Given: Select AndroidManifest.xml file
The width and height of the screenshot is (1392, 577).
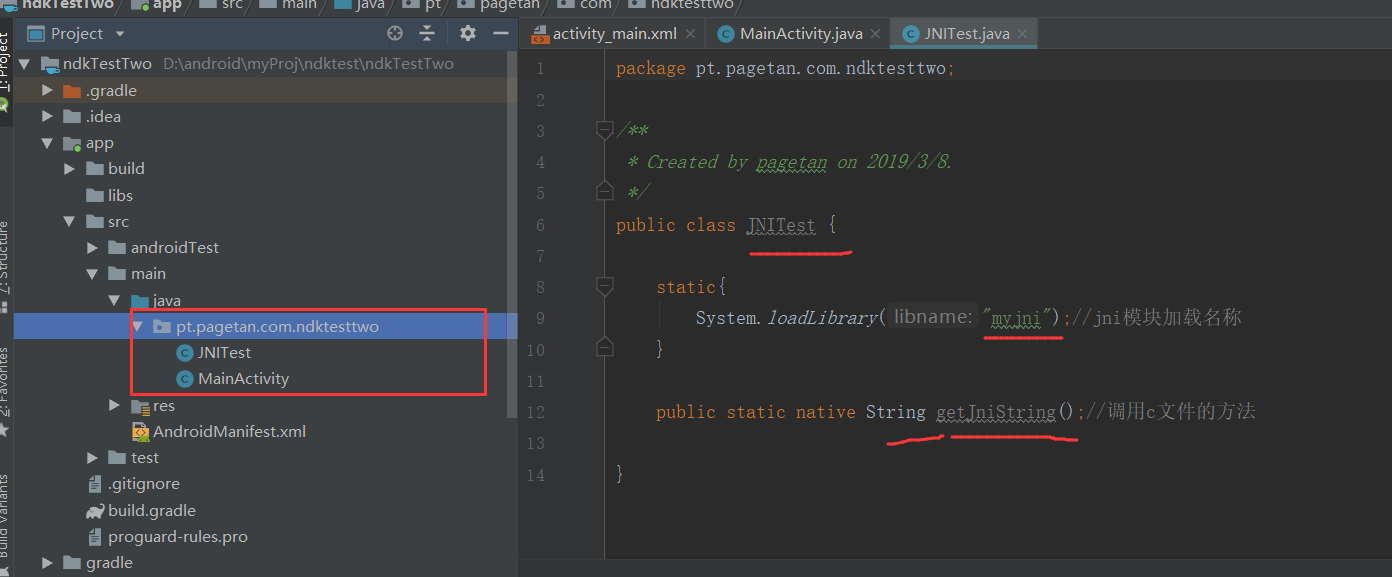Looking at the screenshot, I should pyautogui.click(x=229, y=431).
